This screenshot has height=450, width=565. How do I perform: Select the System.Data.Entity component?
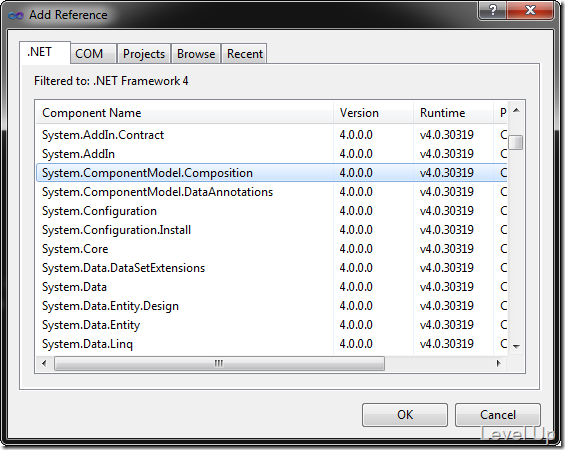pyautogui.click(x=272, y=325)
